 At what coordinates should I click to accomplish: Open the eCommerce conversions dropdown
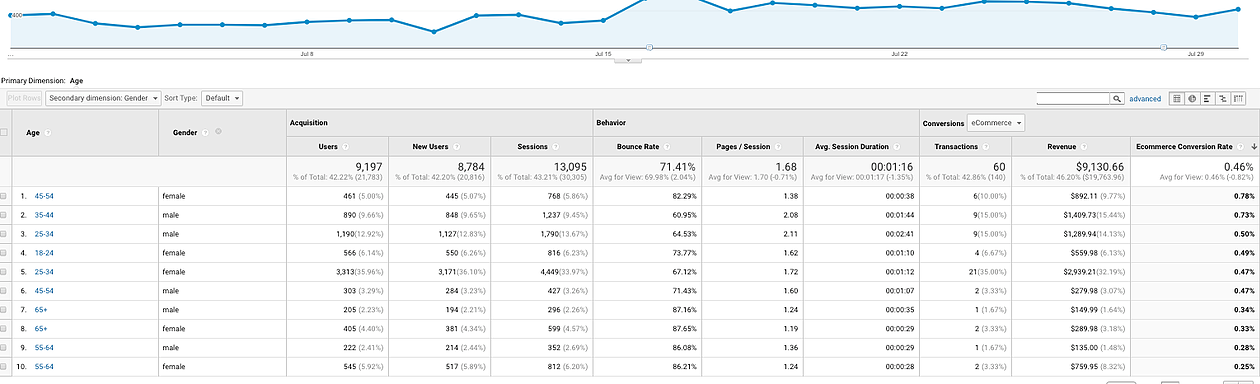pos(996,123)
